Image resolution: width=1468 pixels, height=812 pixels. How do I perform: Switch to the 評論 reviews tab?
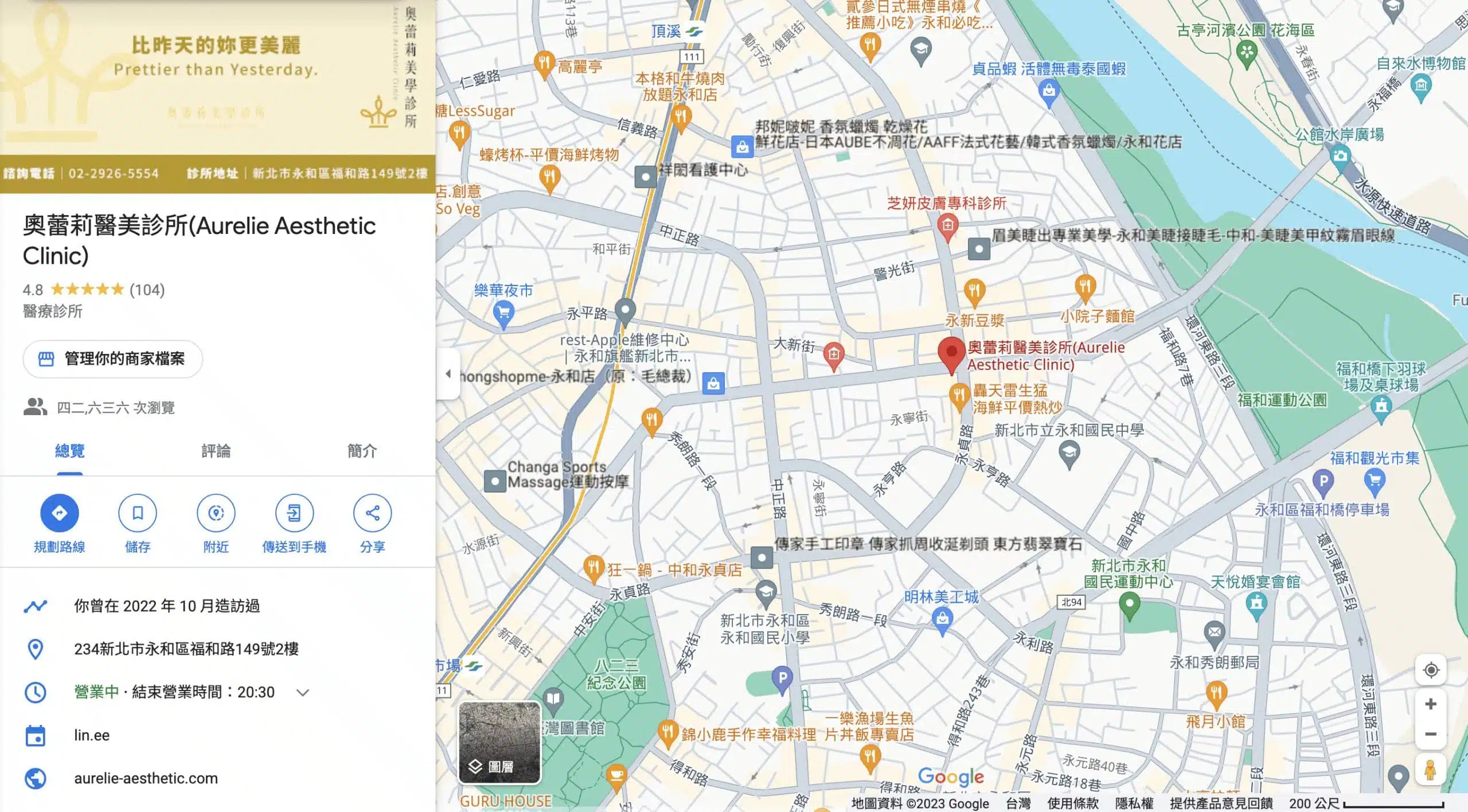216,451
